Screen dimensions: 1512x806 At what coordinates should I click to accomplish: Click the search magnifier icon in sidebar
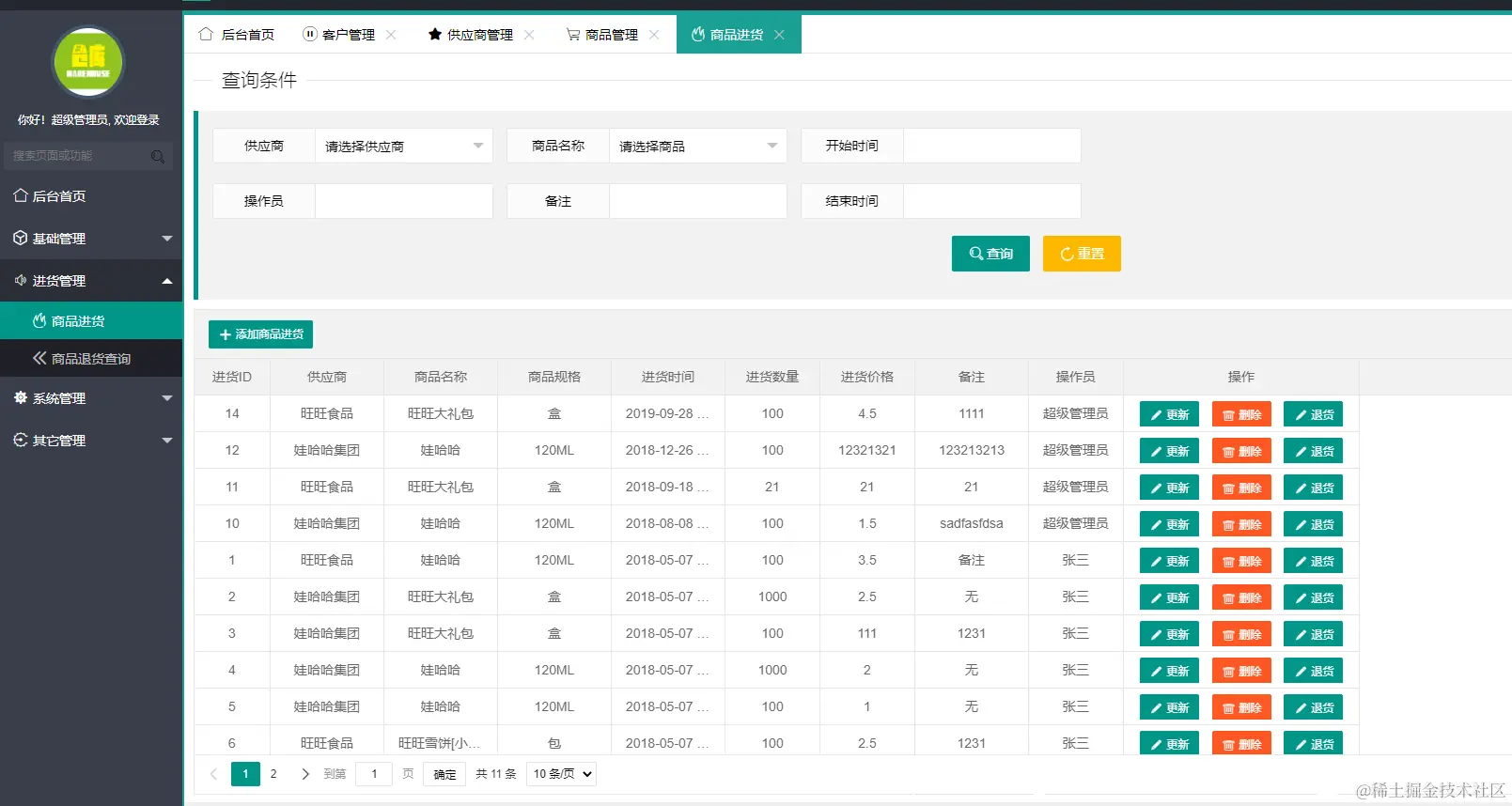[x=158, y=156]
